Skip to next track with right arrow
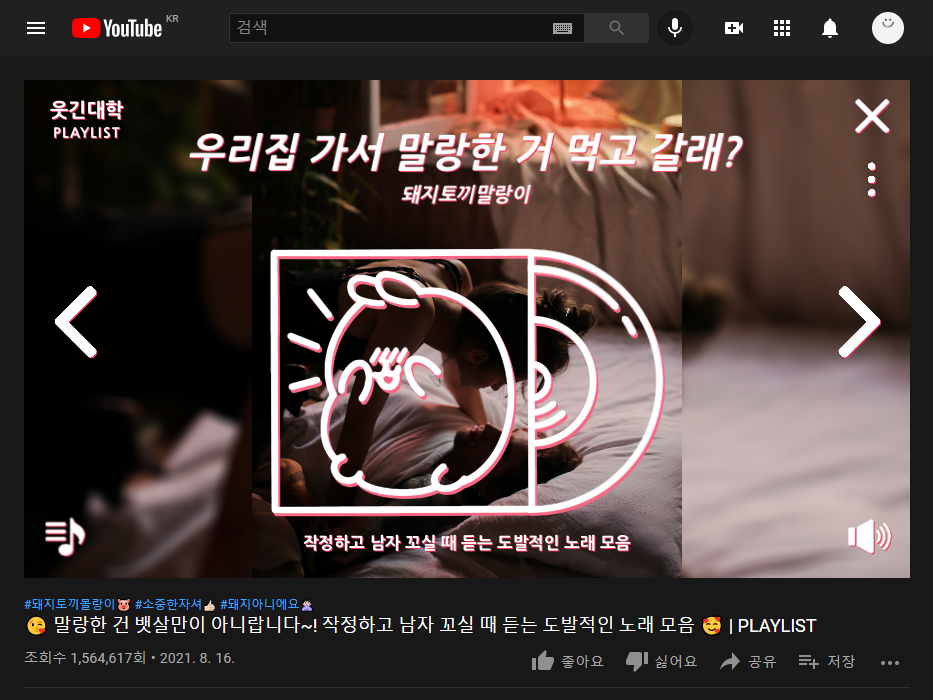Screen dimensions: 933x700 859,321
